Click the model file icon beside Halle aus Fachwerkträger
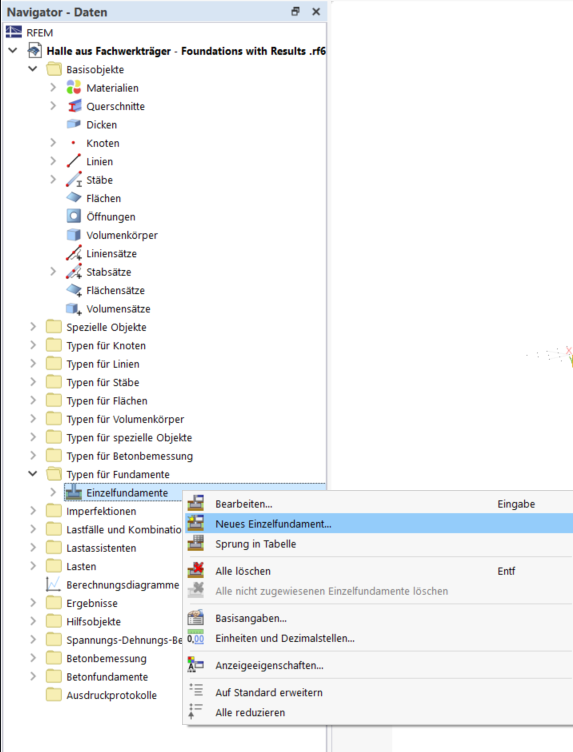This screenshot has width=573, height=752. pos(34,50)
